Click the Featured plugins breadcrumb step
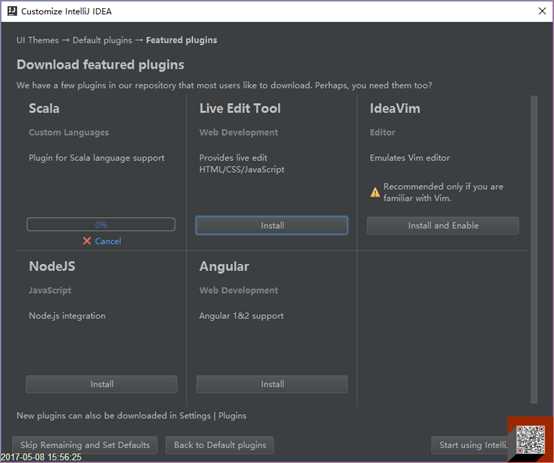Viewport: 554px width, 463px height. tap(182, 40)
